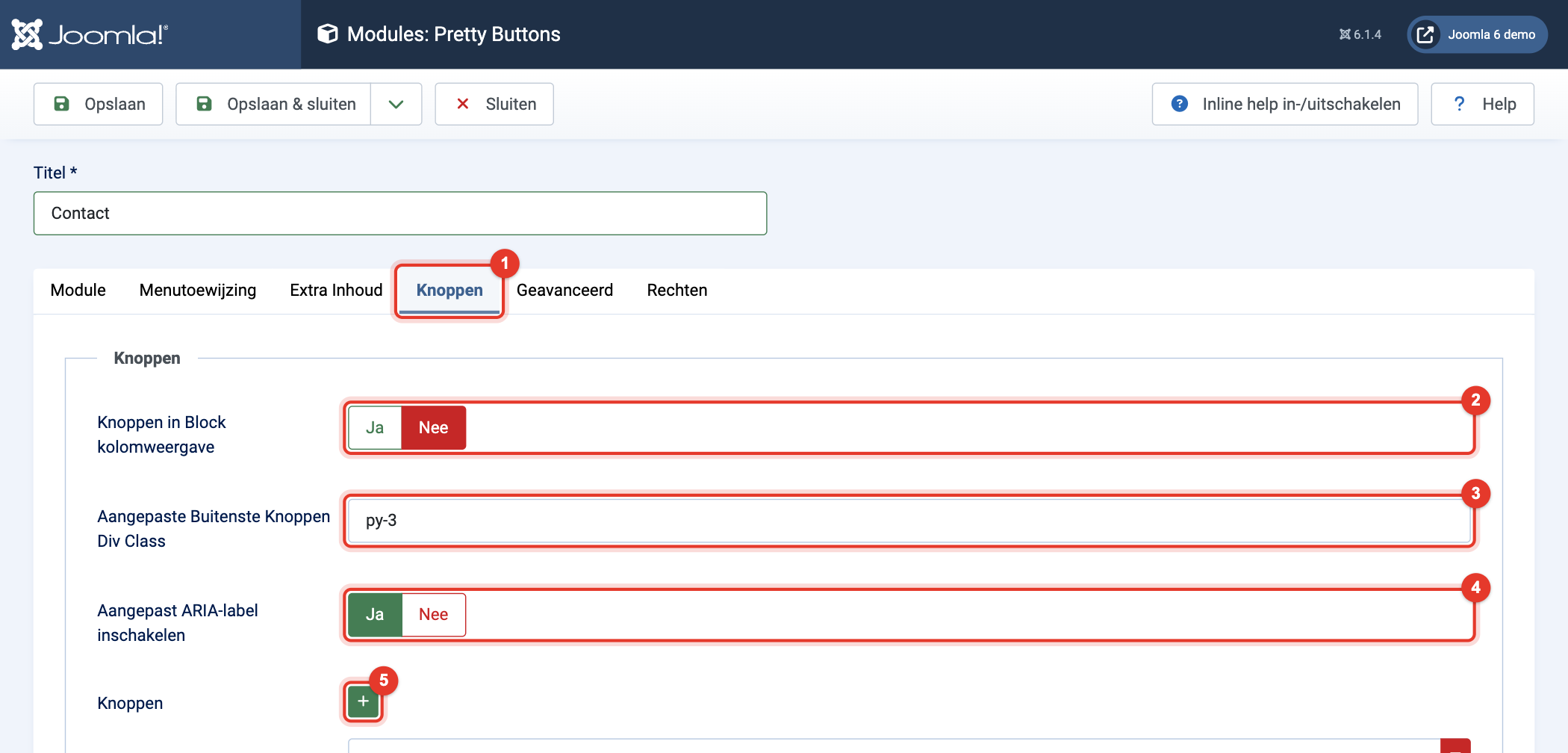Switch to the Rechten tab
This screenshot has width=1568, height=753.
[677, 291]
